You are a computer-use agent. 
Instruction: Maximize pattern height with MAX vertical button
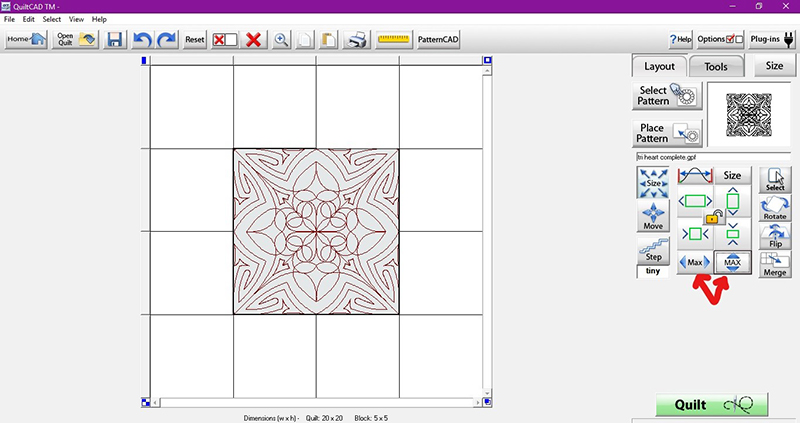point(732,263)
